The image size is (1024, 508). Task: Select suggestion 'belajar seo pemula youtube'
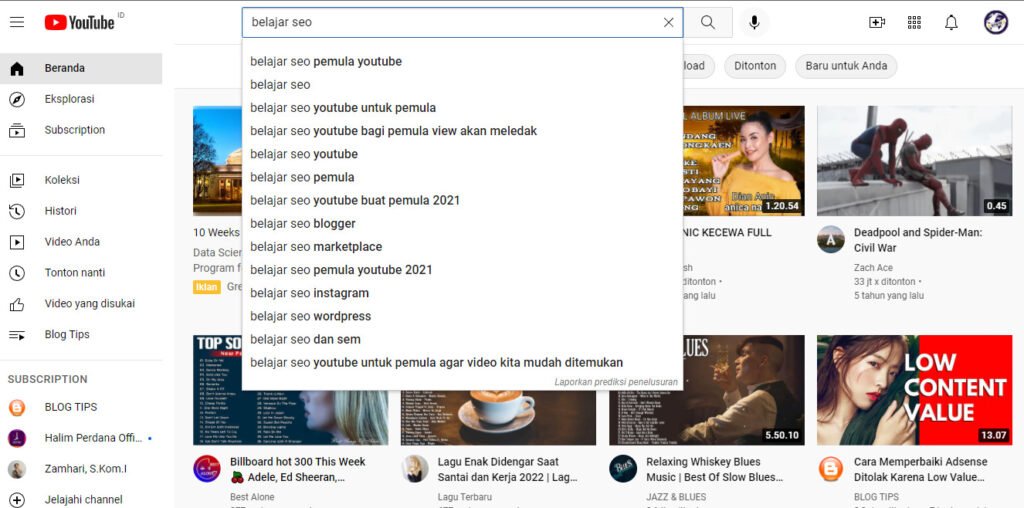462,61
